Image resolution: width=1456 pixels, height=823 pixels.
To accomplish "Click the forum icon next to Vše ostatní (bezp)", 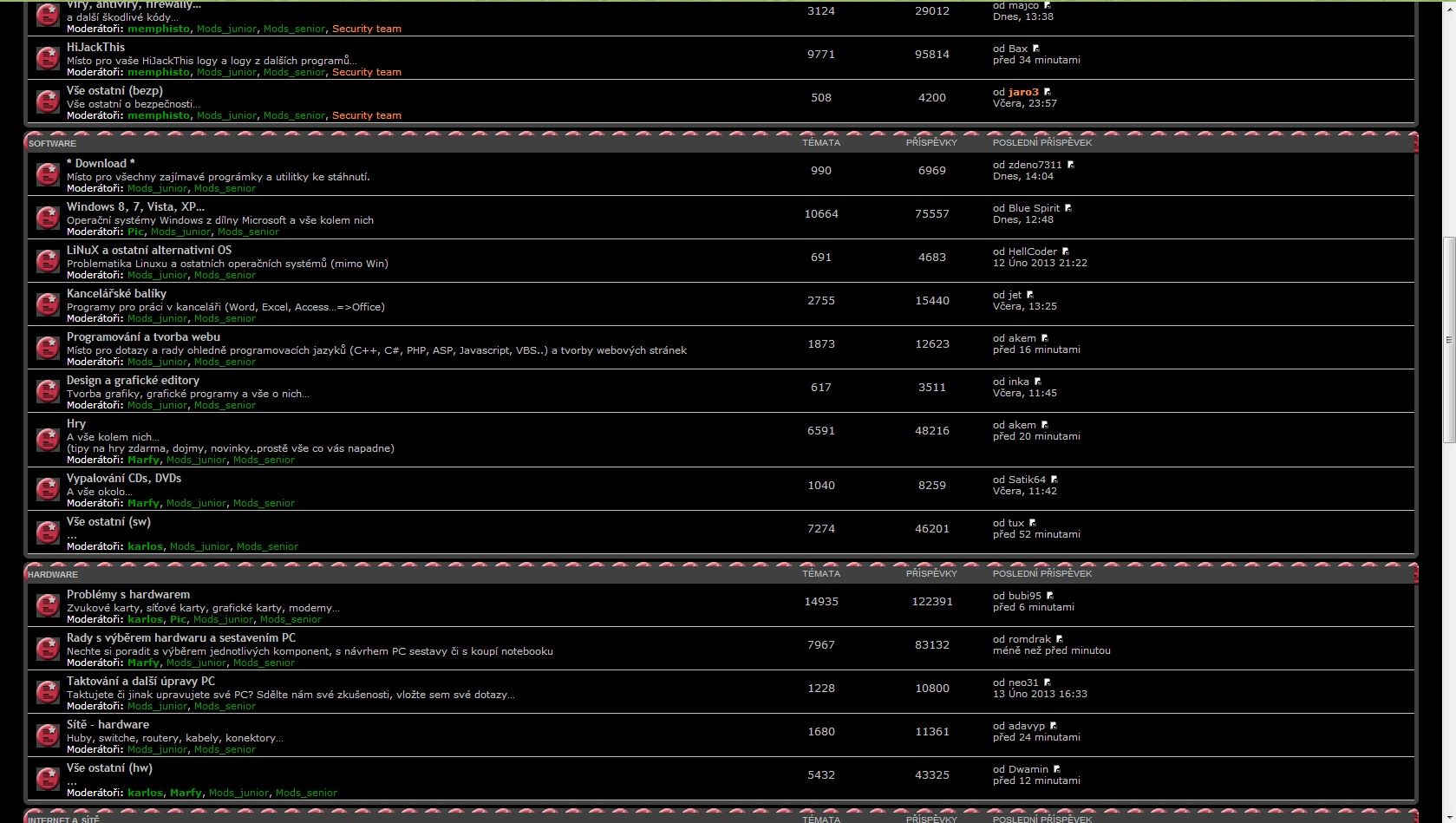I will [x=47, y=101].
